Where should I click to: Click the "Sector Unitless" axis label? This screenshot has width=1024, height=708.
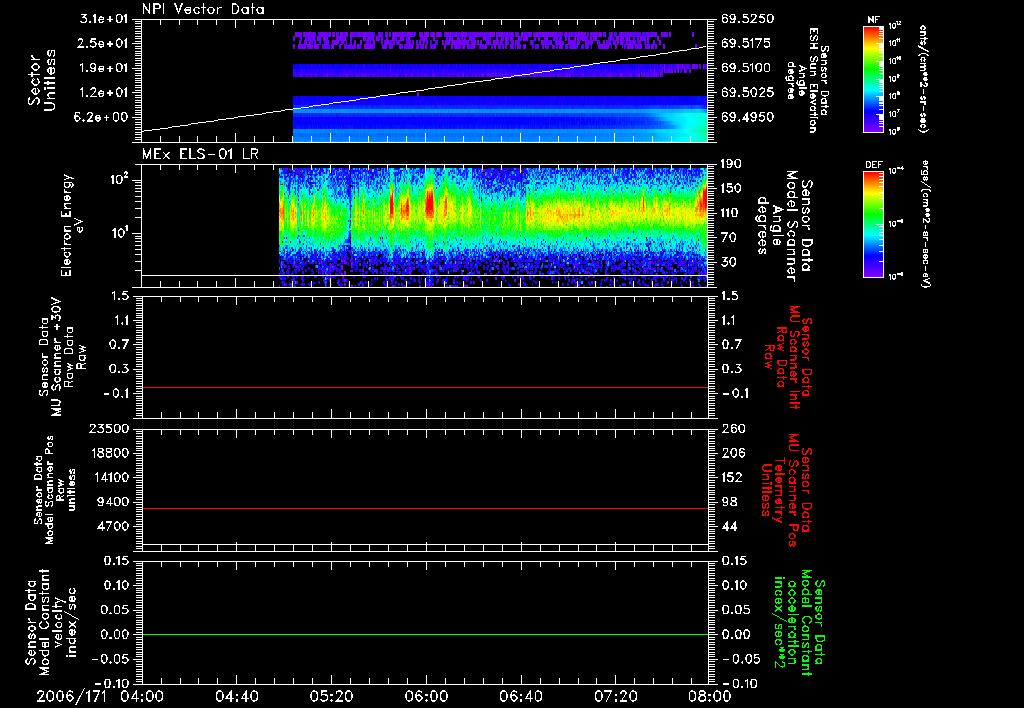click(x=42, y=80)
